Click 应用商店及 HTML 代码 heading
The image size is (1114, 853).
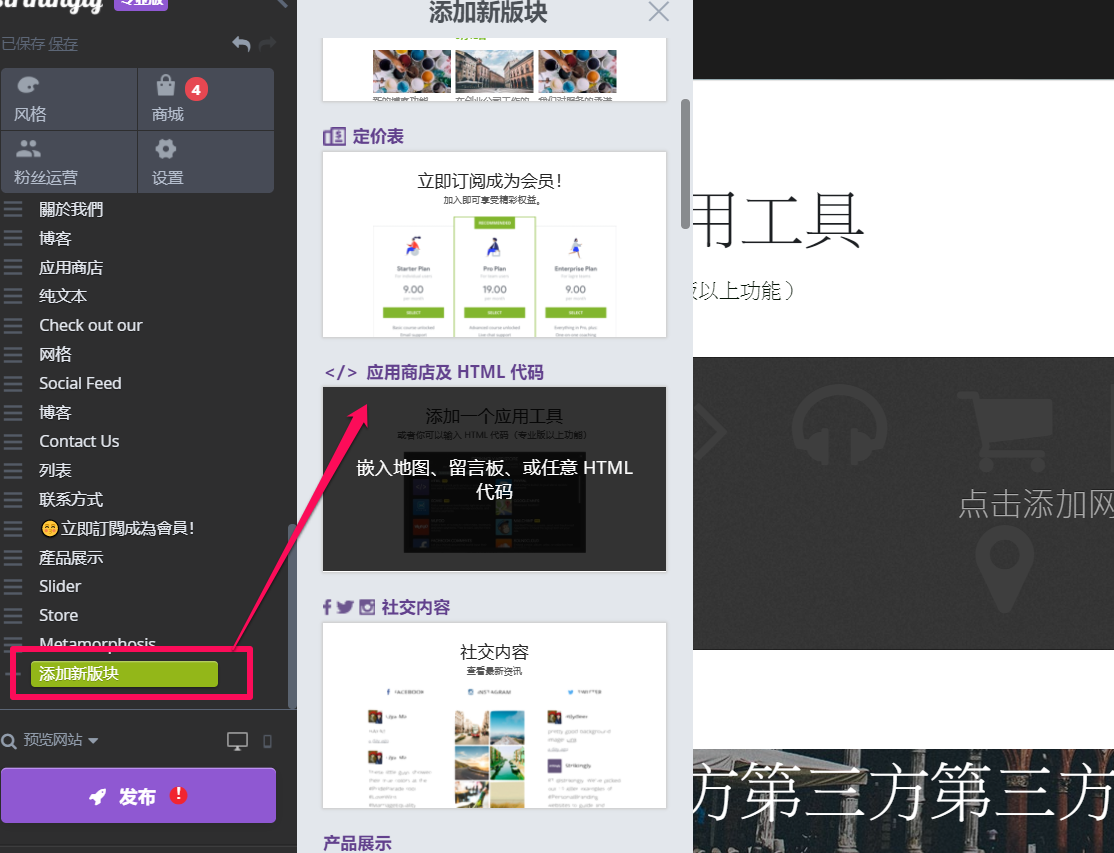click(455, 372)
